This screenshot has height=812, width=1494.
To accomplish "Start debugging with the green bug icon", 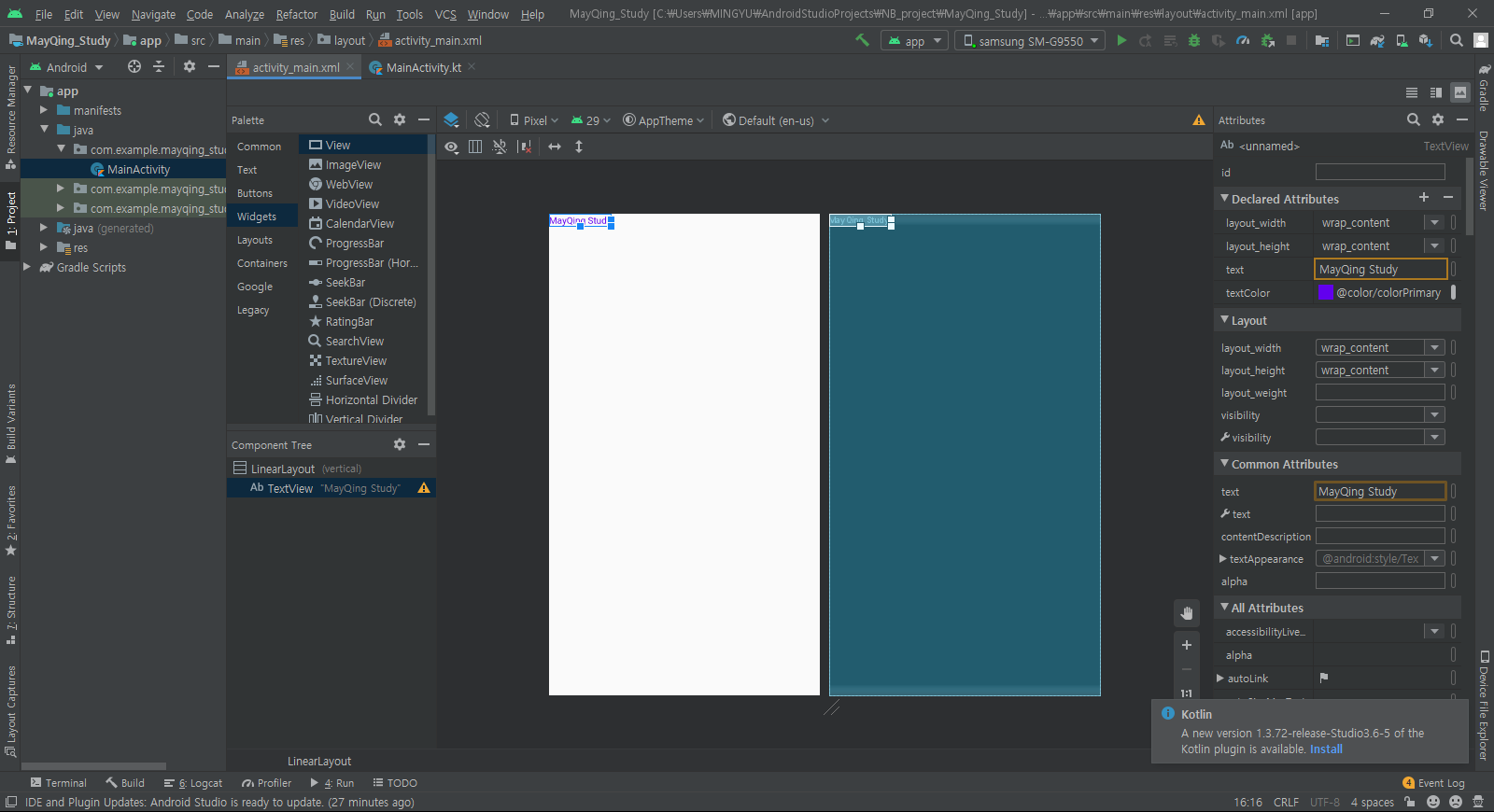I will [1193, 40].
